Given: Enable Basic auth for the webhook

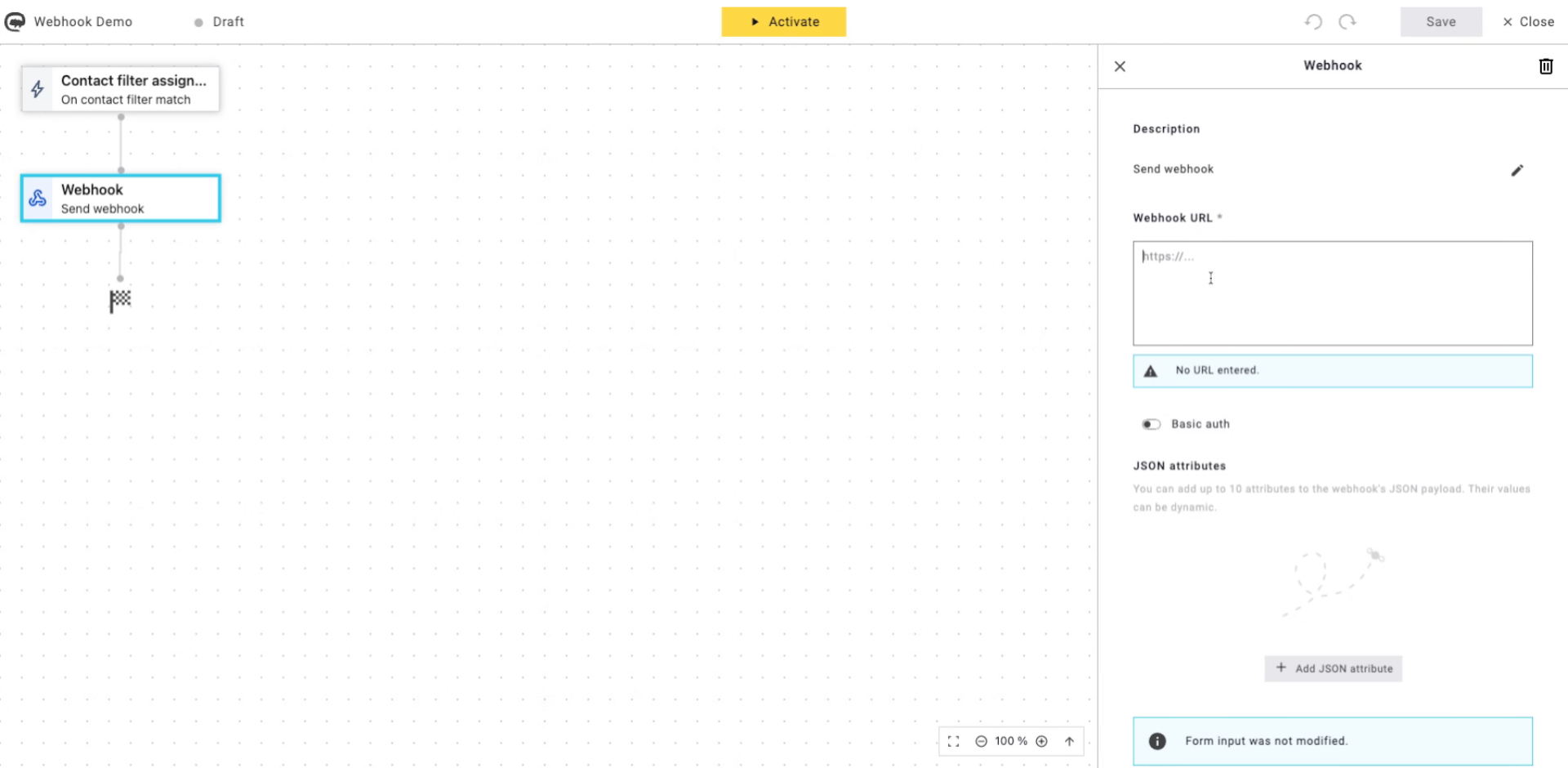Looking at the screenshot, I should pyautogui.click(x=1151, y=424).
